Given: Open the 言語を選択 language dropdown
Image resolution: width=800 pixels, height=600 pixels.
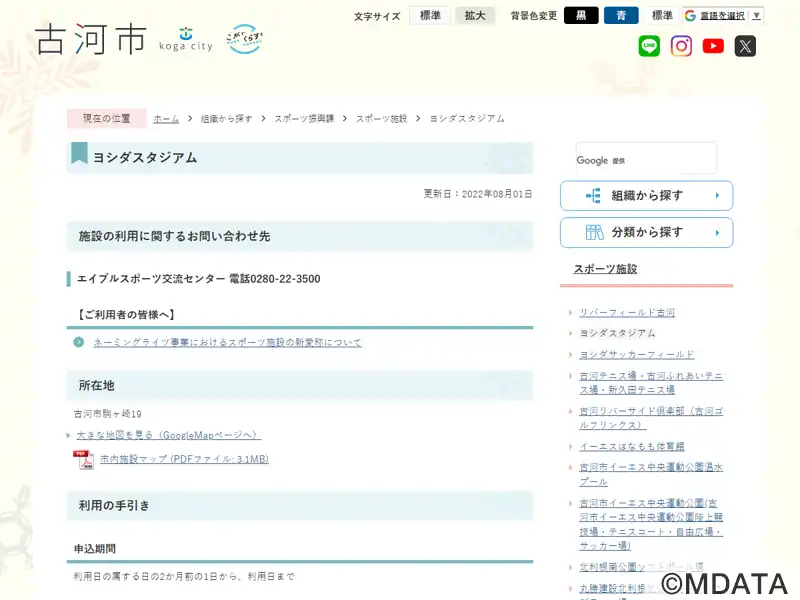Looking at the screenshot, I should (x=723, y=16).
